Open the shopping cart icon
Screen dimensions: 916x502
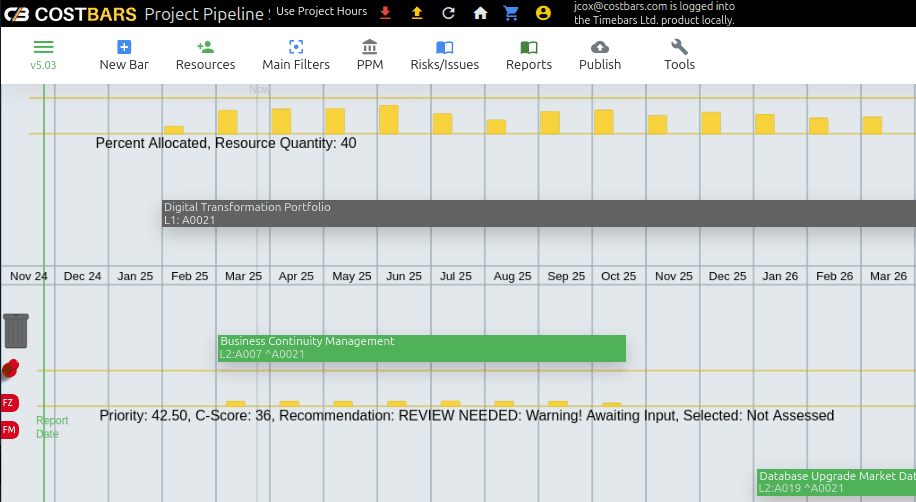(x=511, y=13)
